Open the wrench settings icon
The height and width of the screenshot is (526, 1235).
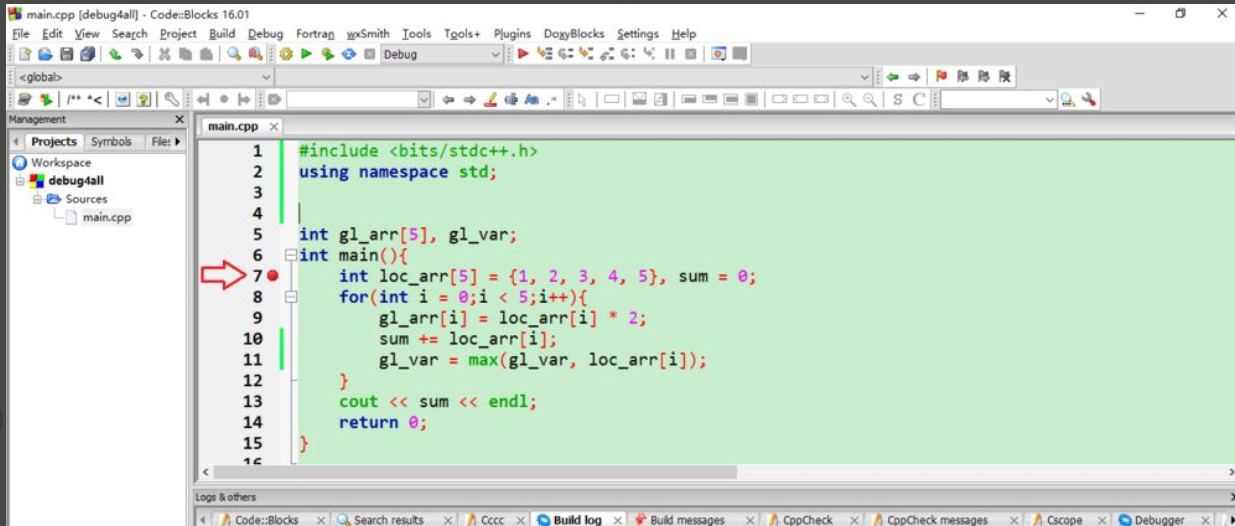(1089, 99)
